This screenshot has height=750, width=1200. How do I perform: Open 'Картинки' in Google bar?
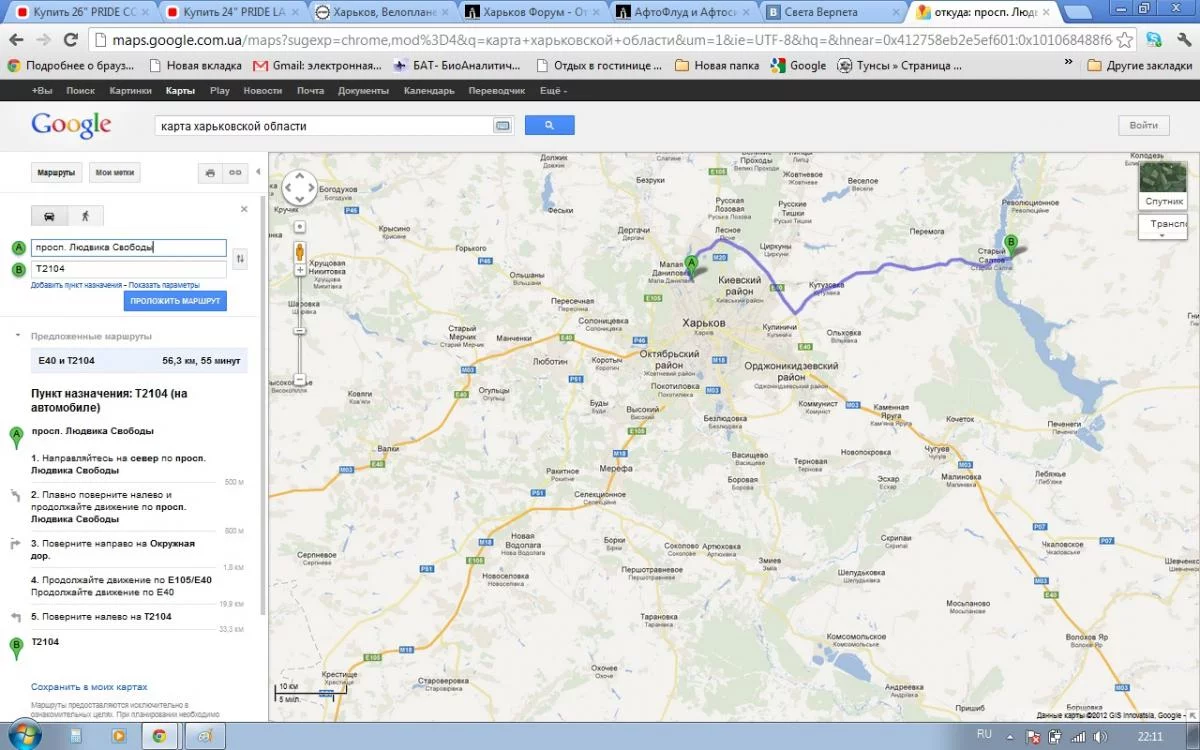coord(130,90)
